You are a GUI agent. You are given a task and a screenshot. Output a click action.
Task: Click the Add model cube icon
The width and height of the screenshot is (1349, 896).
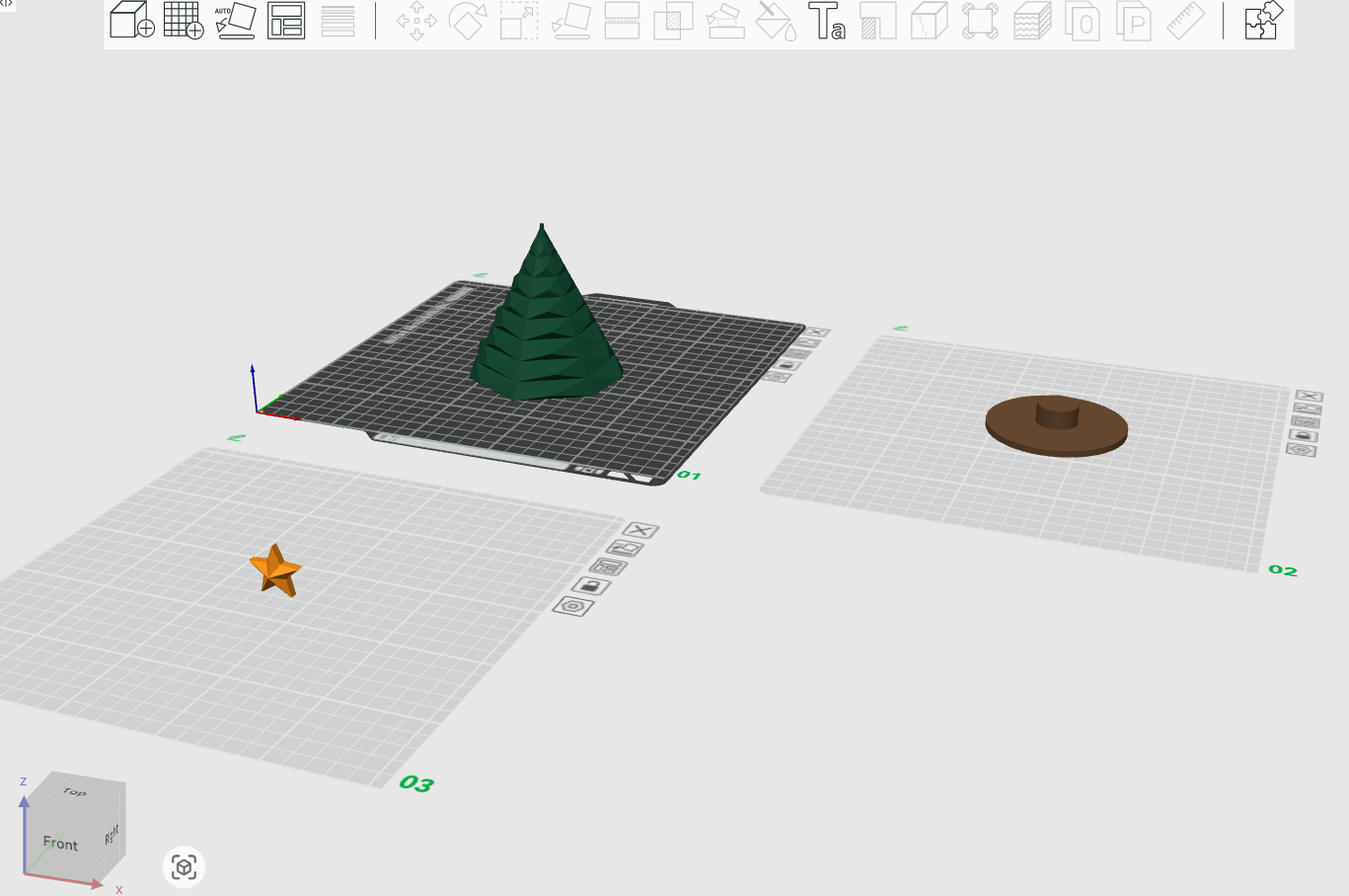[132, 20]
